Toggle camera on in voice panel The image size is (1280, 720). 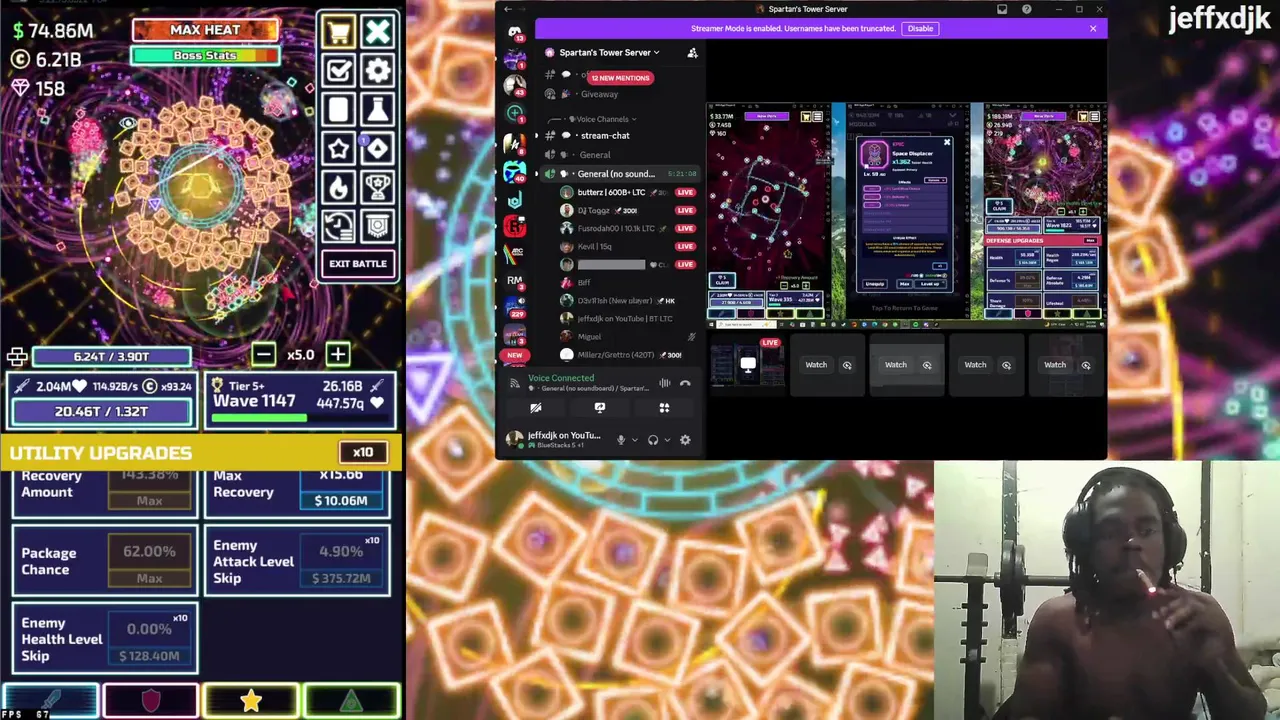pyautogui.click(x=536, y=408)
